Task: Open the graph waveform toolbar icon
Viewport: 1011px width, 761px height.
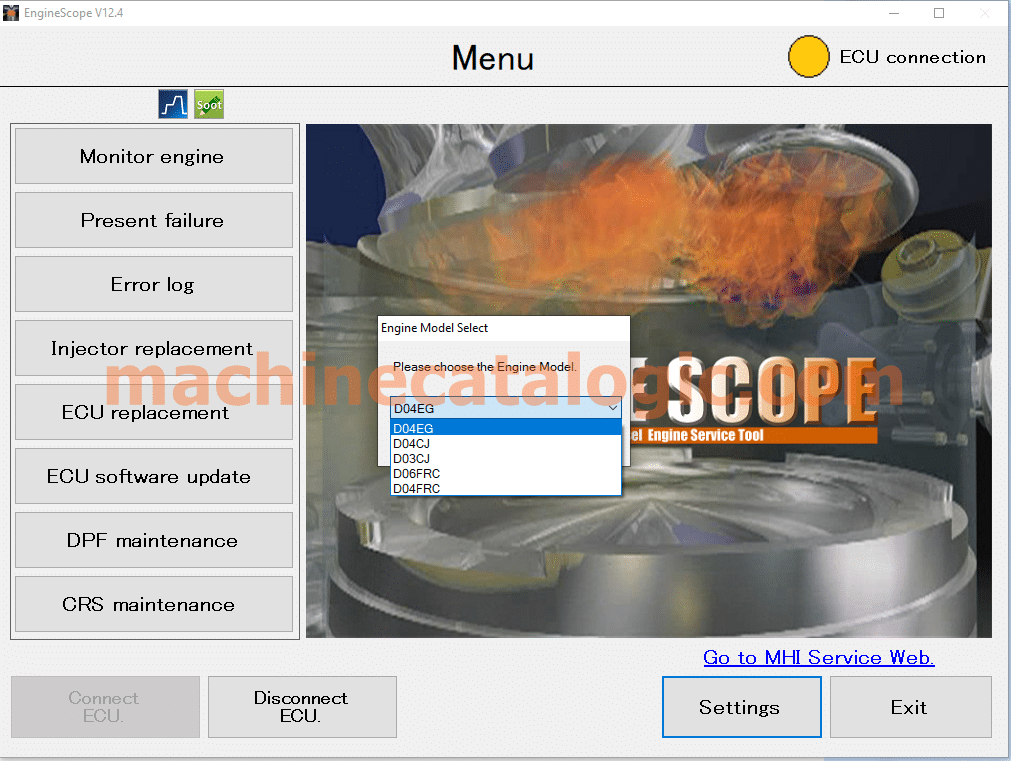Action: 173,104
